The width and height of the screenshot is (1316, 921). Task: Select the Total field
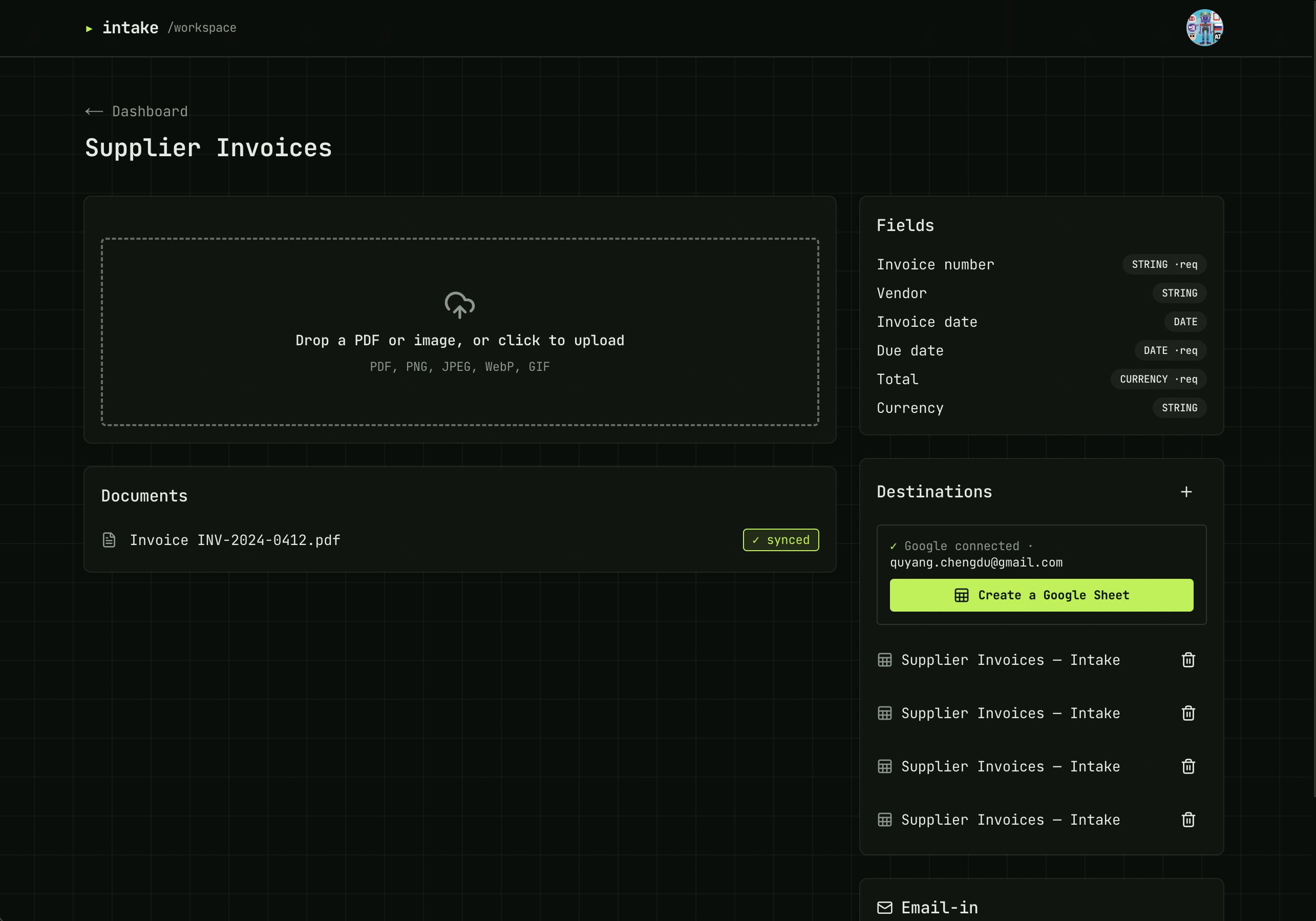[1042, 379]
